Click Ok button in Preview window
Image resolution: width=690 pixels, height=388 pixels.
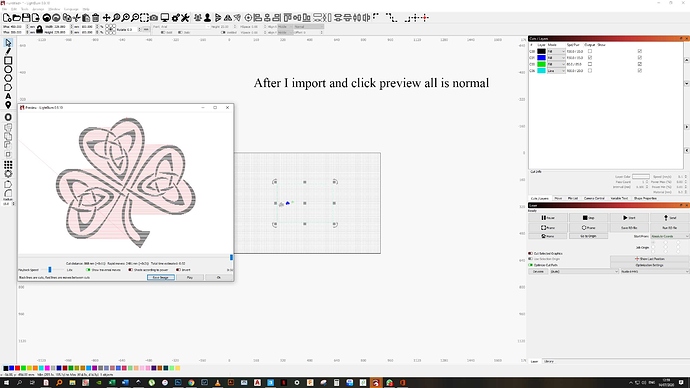[219, 278]
